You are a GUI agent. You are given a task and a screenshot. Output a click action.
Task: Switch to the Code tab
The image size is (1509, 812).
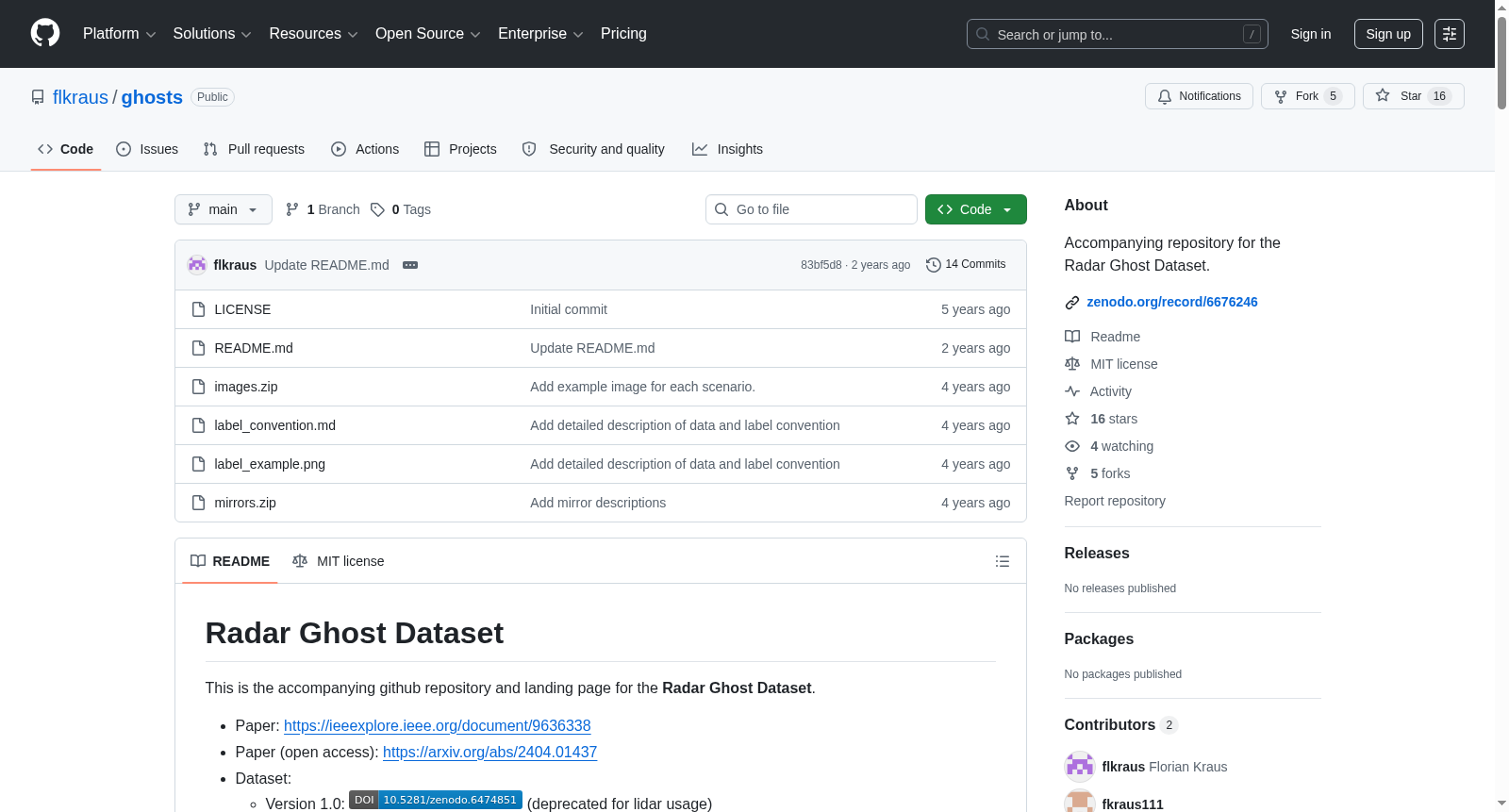[66, 149]
